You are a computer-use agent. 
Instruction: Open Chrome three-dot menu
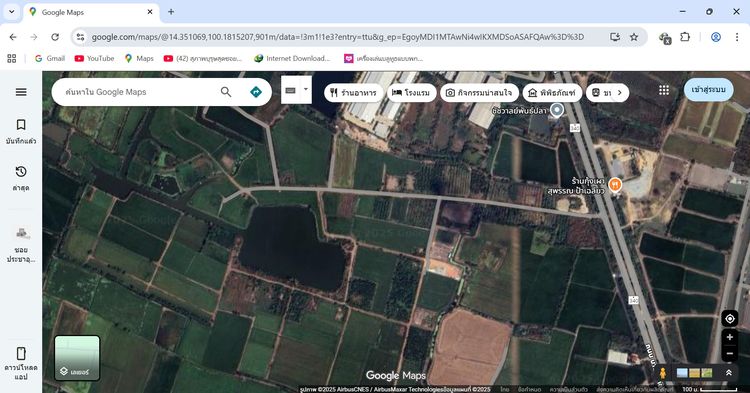click(x=737, y=37)
